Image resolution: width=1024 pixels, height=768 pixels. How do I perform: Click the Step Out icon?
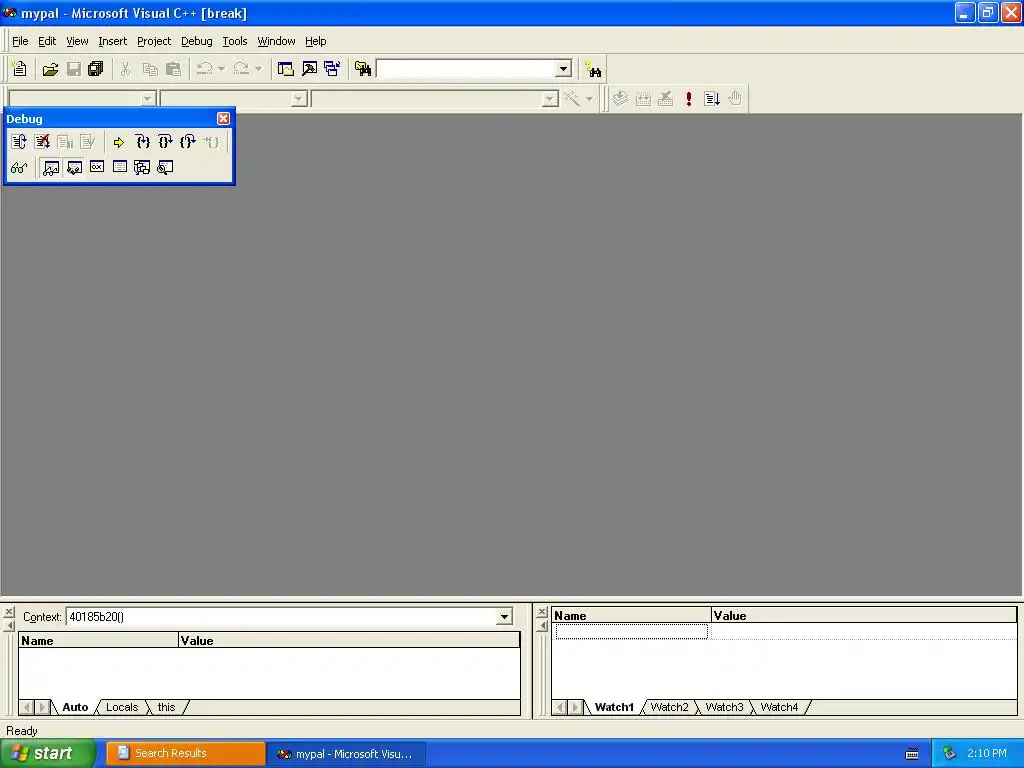[188, 142]
